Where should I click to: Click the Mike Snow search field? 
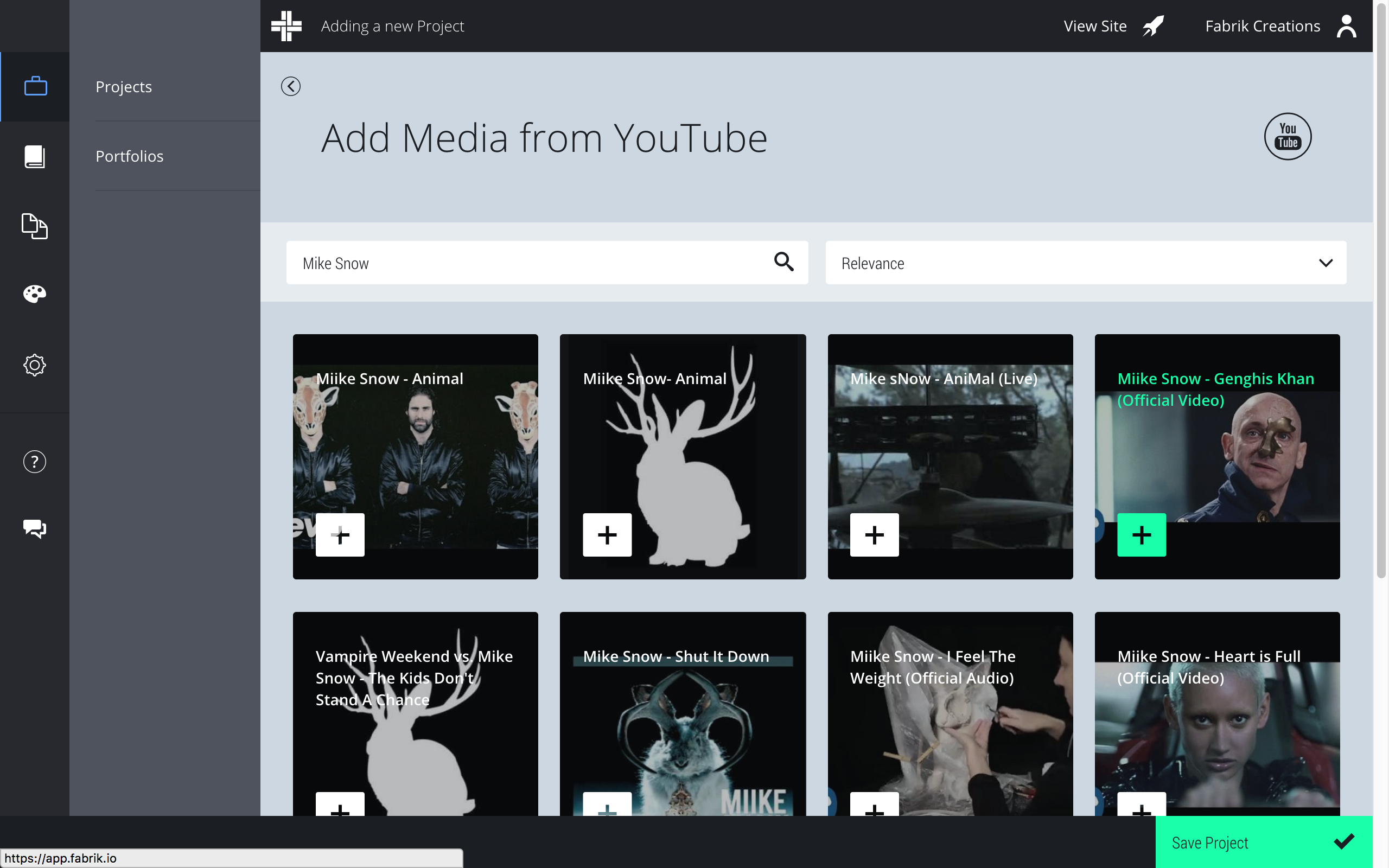[x=528, y=263]
